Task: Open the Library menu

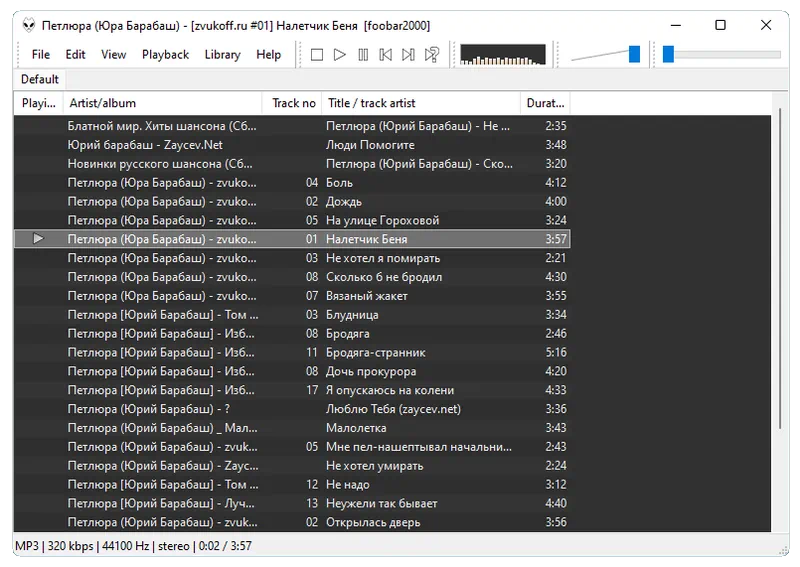Action: [x=222, y=55]
